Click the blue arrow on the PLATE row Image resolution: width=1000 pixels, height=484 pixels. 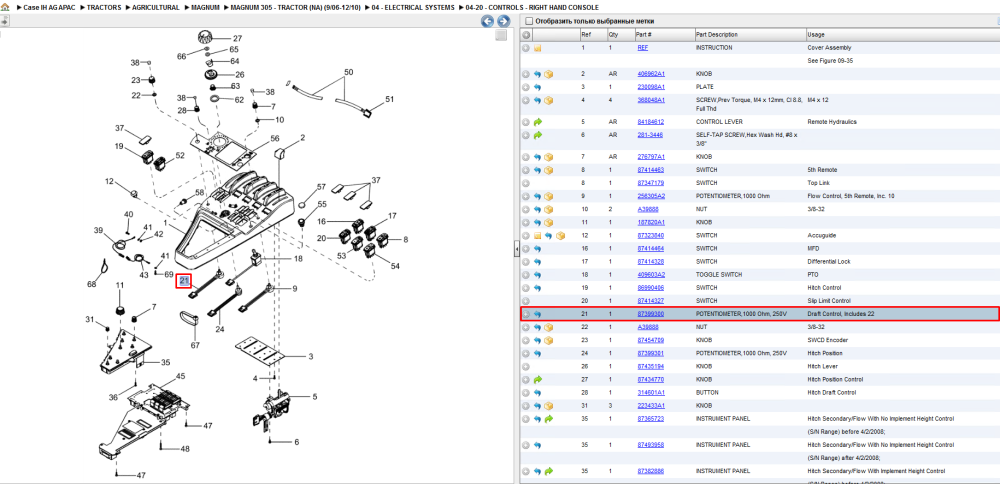point(537,87)
